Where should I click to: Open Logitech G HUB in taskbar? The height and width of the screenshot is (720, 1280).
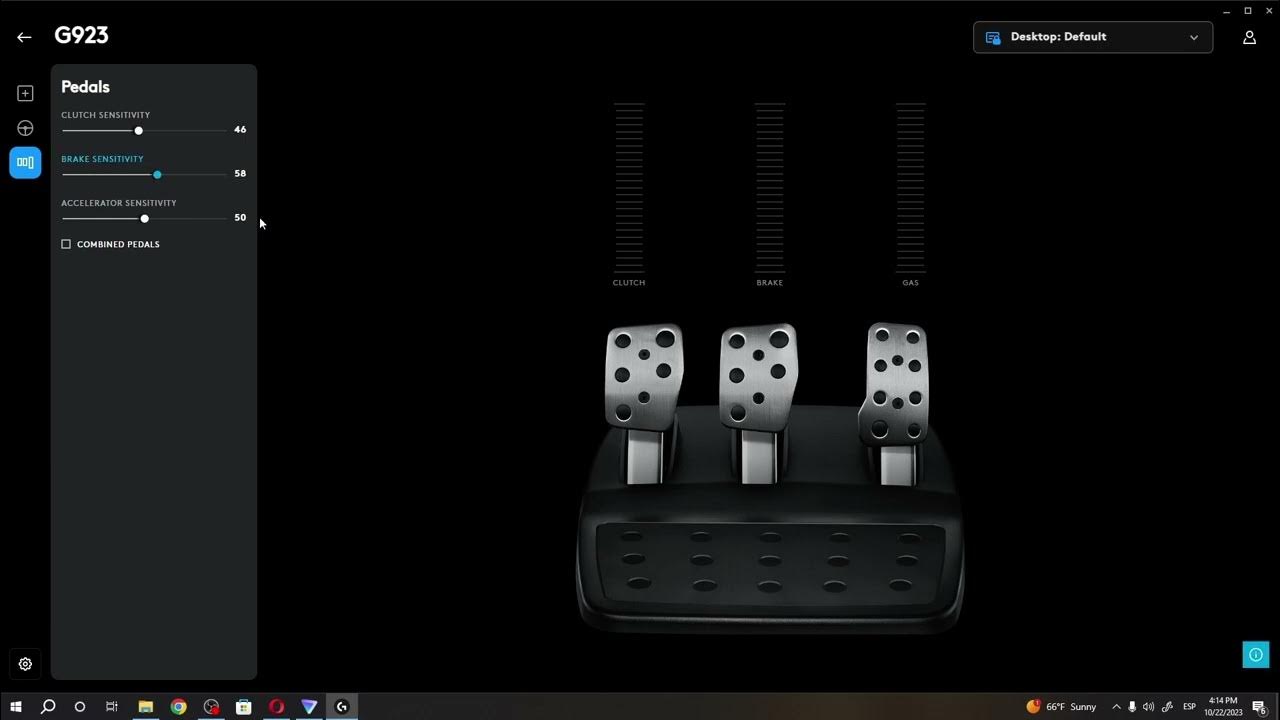tap(342, 707)
